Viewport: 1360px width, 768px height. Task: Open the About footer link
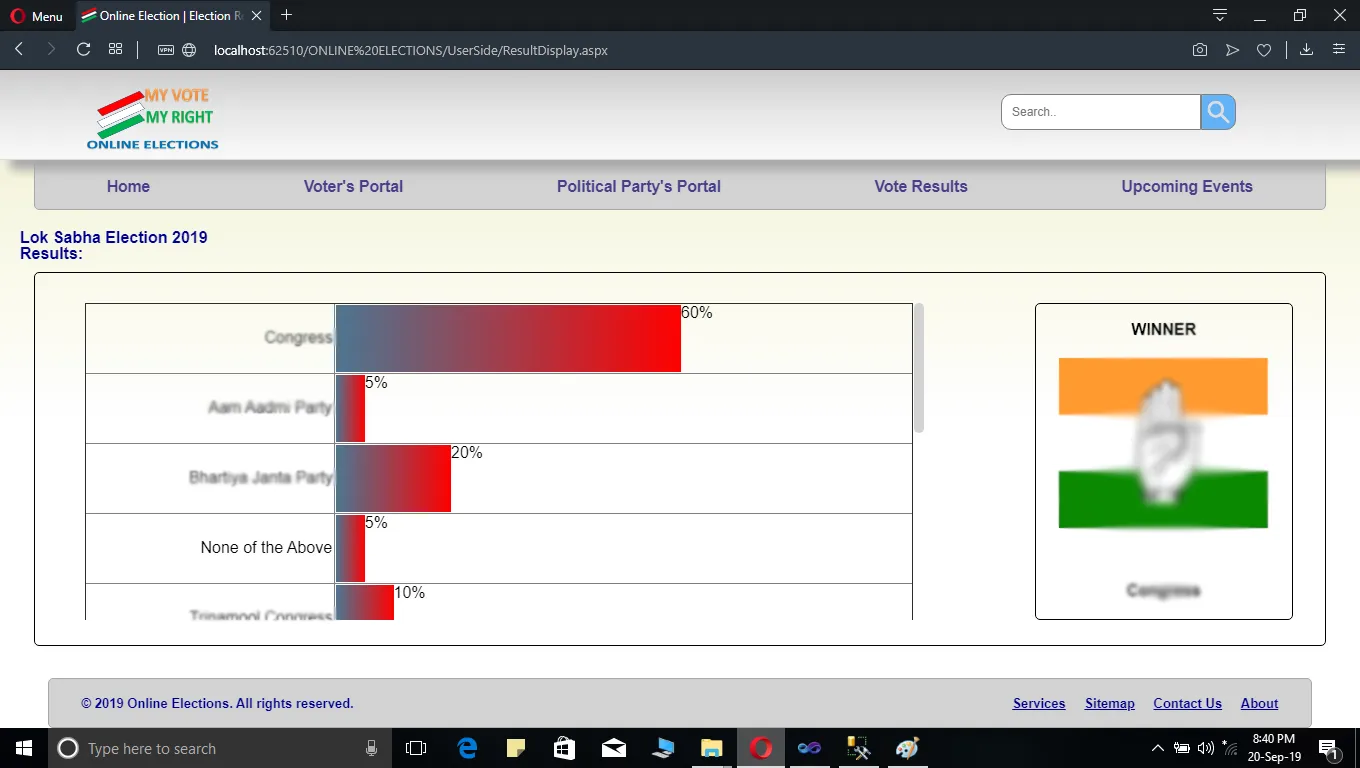(x=1259, y=703)
